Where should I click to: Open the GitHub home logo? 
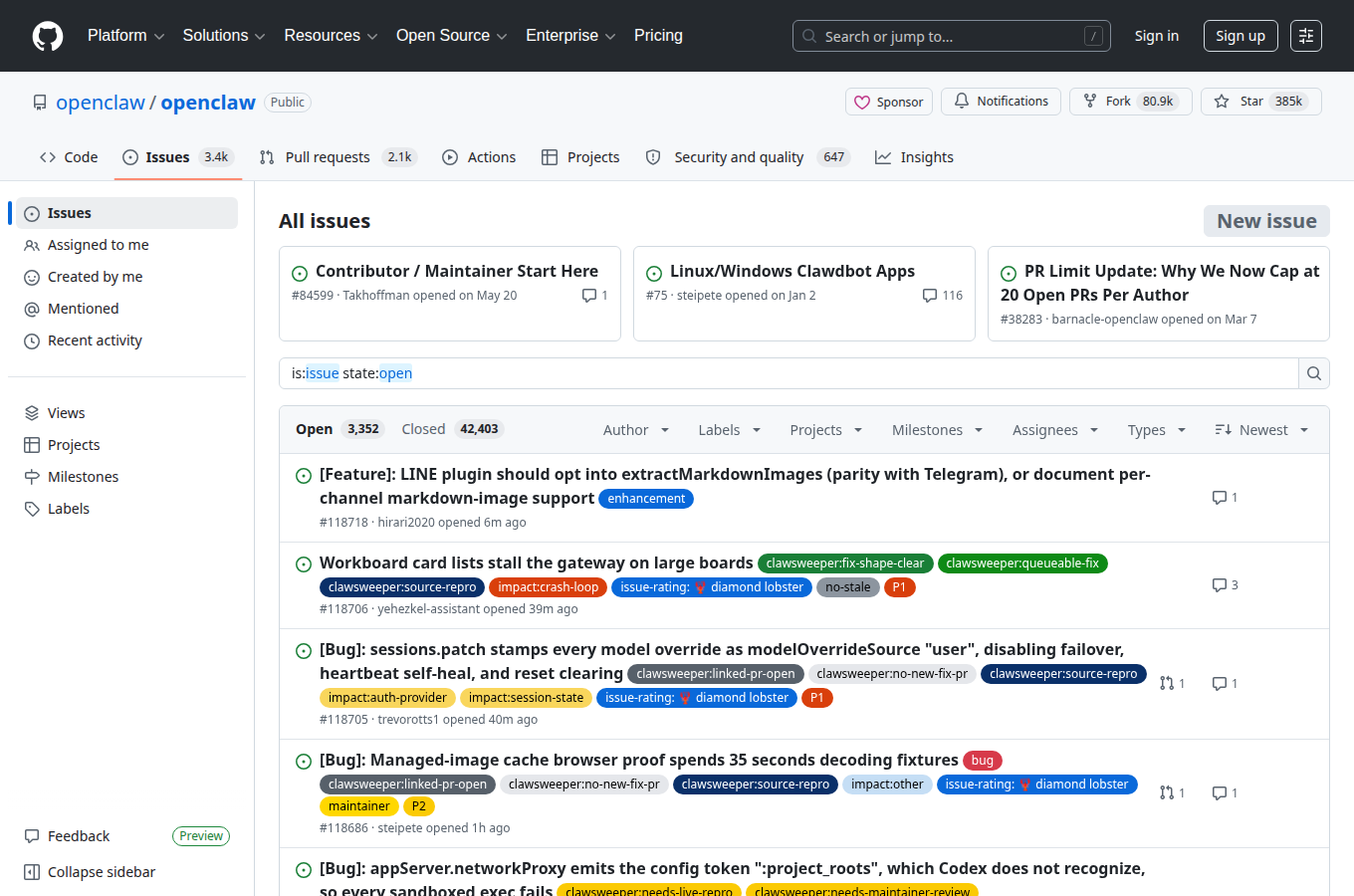(x=48, y=36)
